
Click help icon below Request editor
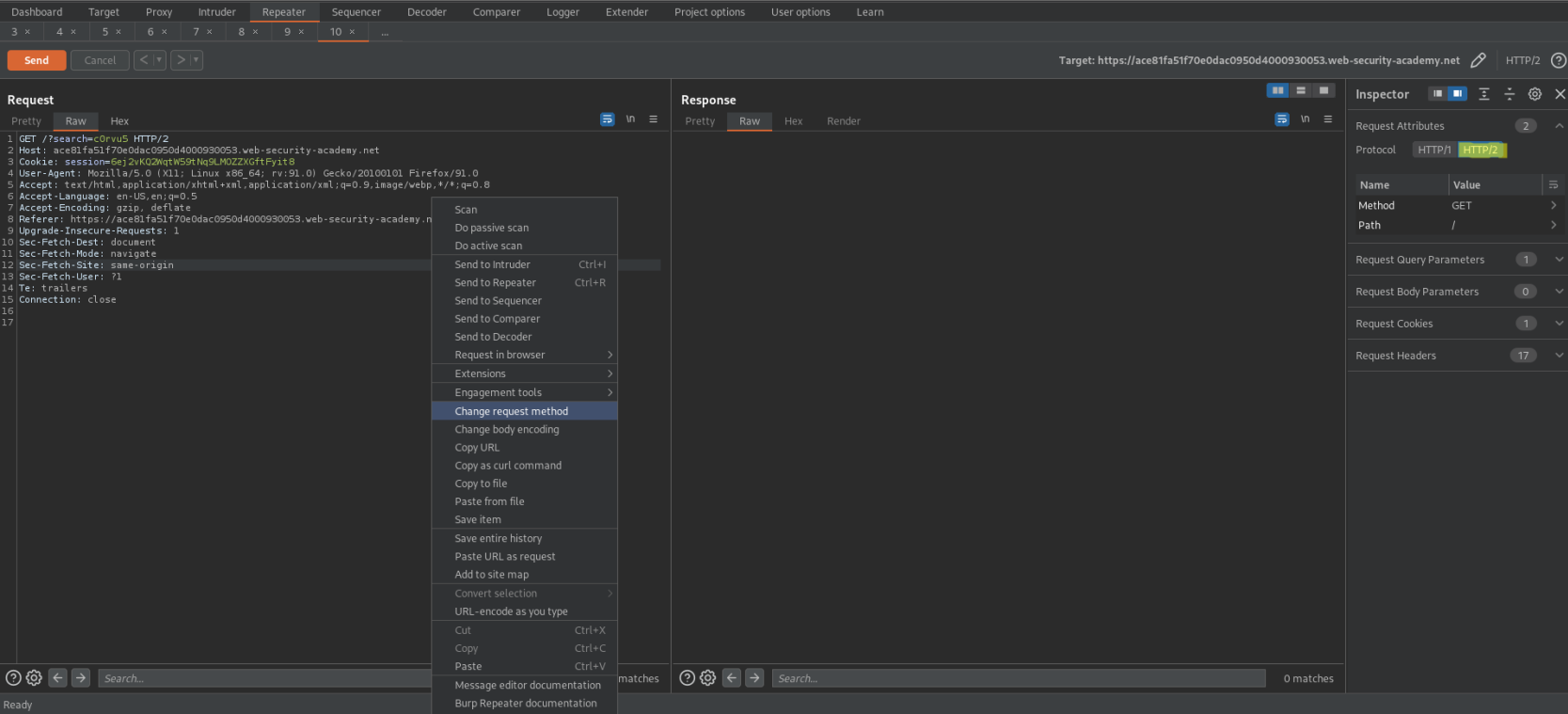pyautogui.click(x=13, y=677)
